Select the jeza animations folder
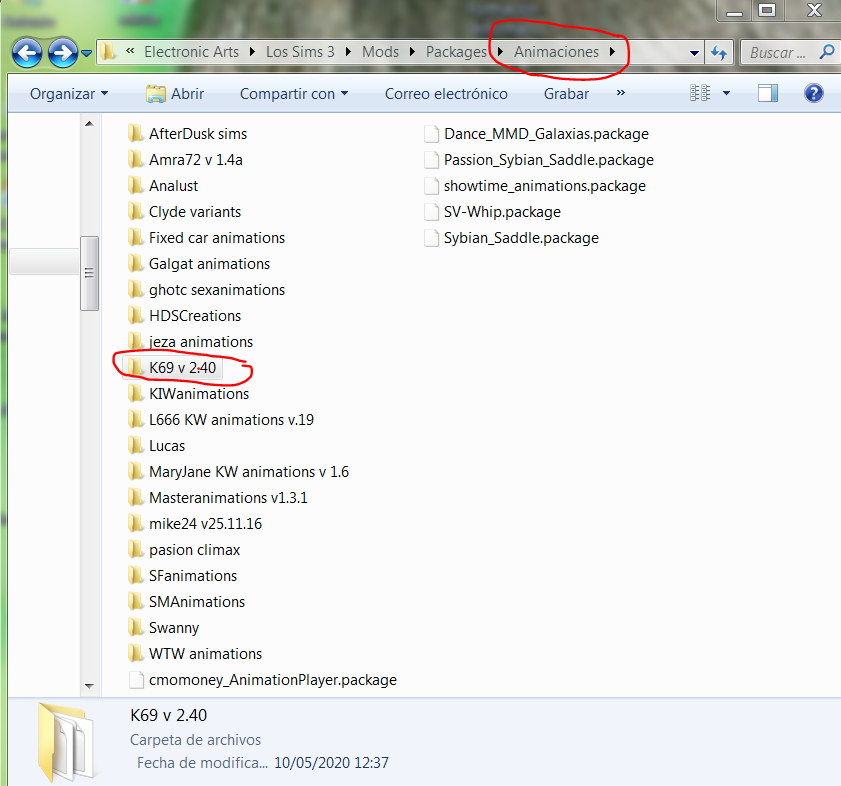The height and width of the screenshot is (786, 841). (190, 342)
